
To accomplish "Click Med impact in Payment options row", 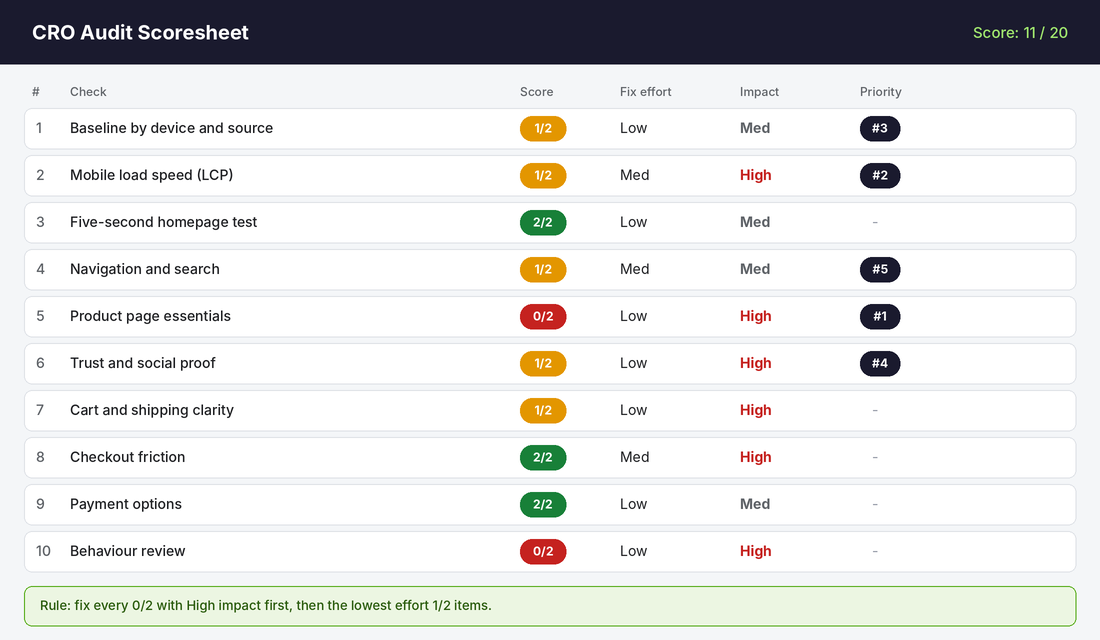I will click(755, 504).
